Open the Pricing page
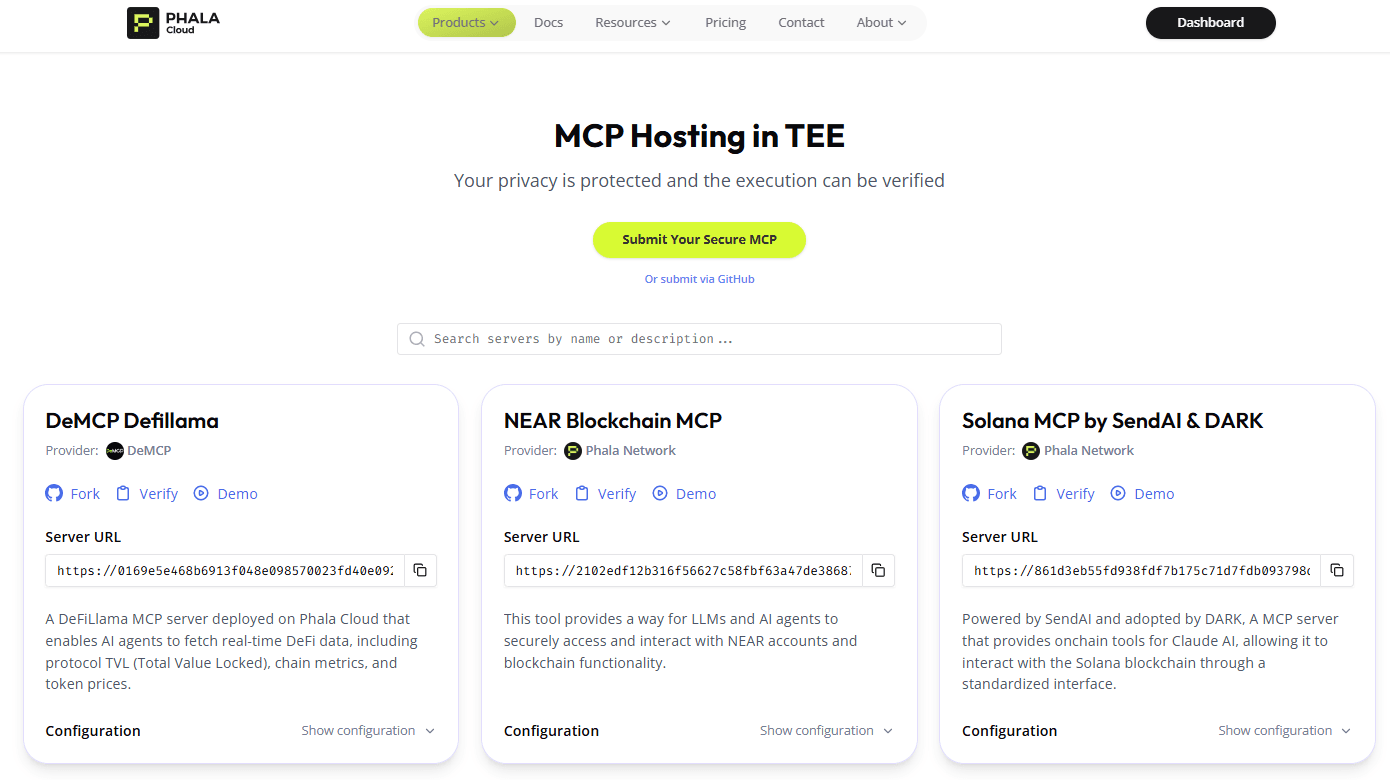Viewport: 1390px width, 780px height. coord(725,22)
